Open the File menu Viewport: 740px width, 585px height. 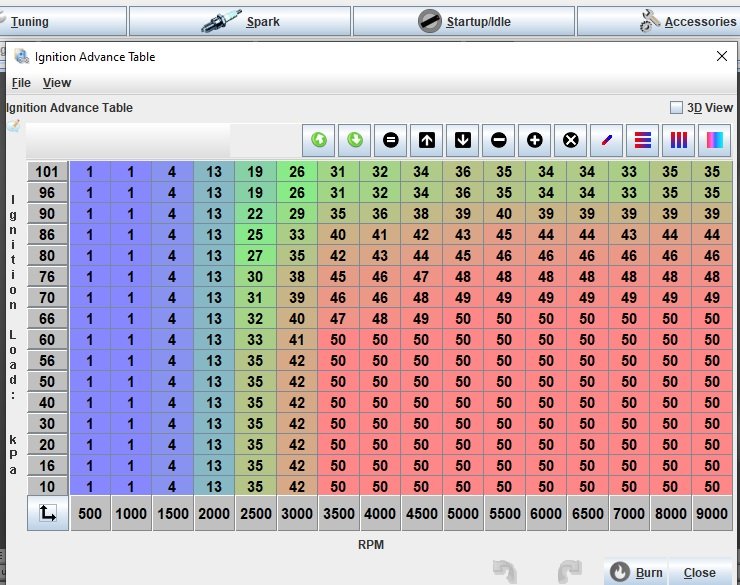tap(21, 83)
